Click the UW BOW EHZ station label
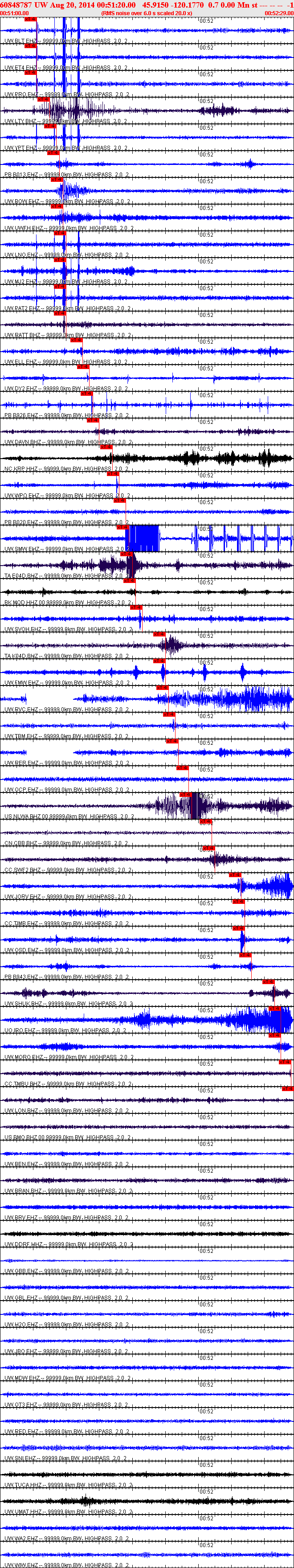Screen dimensions: 294x1568 67,202
